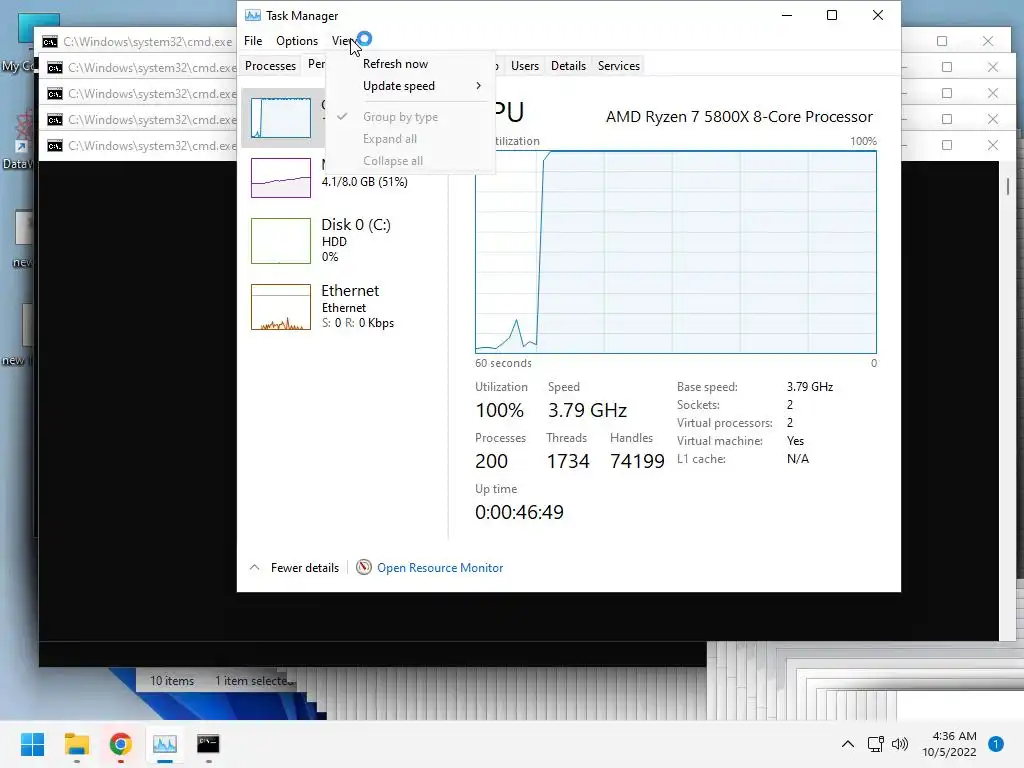Switch to the Services tab
Screen dimensions: 1024x768
coord(618,65)
